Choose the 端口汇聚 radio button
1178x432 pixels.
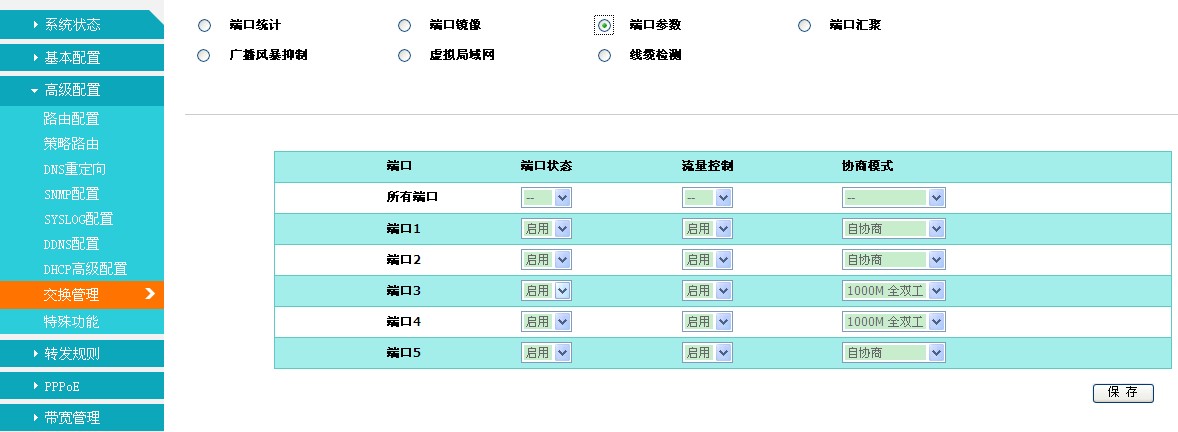point(805,26)
